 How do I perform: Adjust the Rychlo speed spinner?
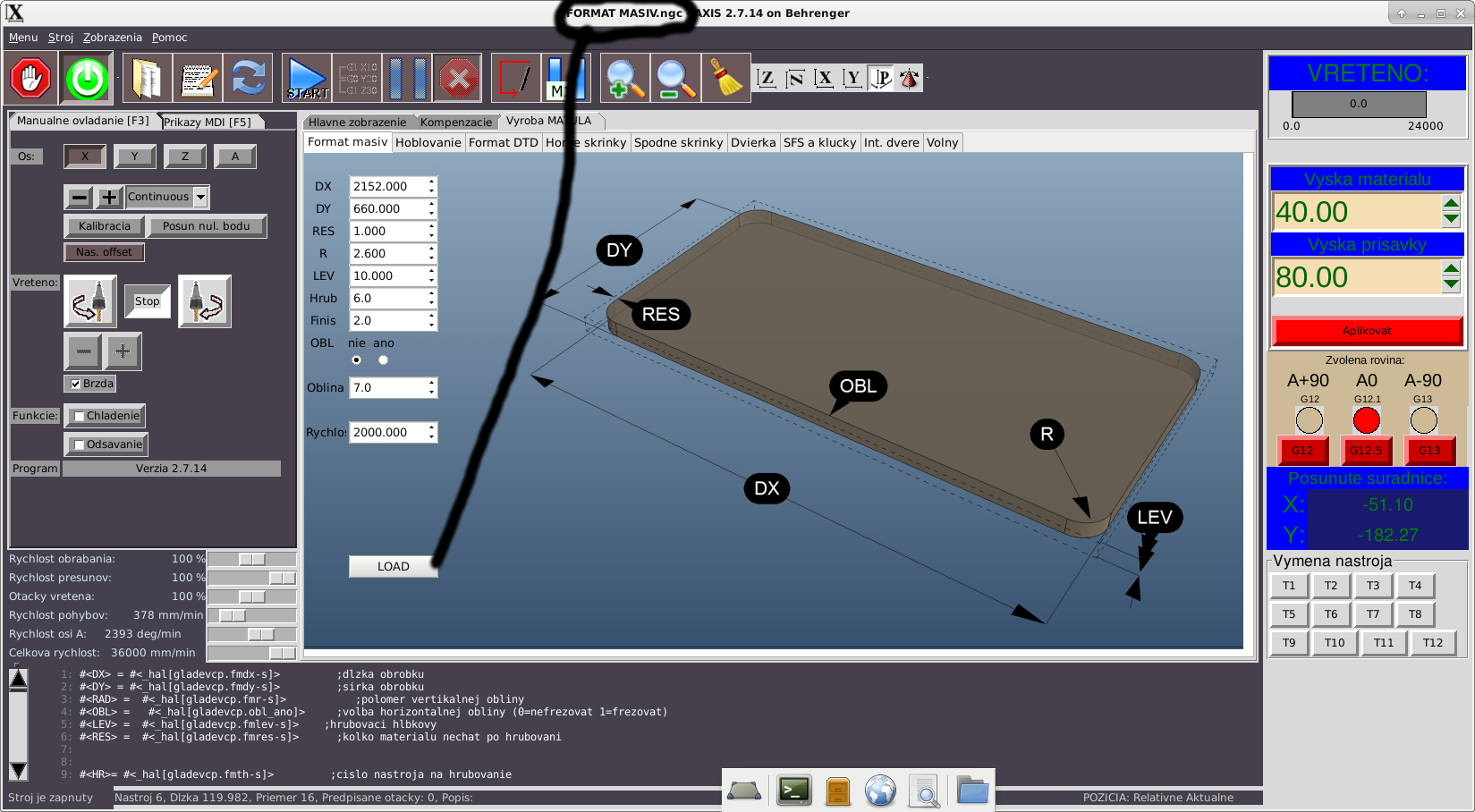pyautogui.click(x=432, y=432)
